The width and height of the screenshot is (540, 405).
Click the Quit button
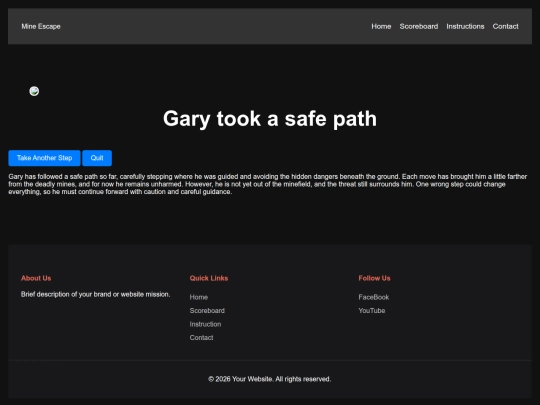[x=97, y=158]
